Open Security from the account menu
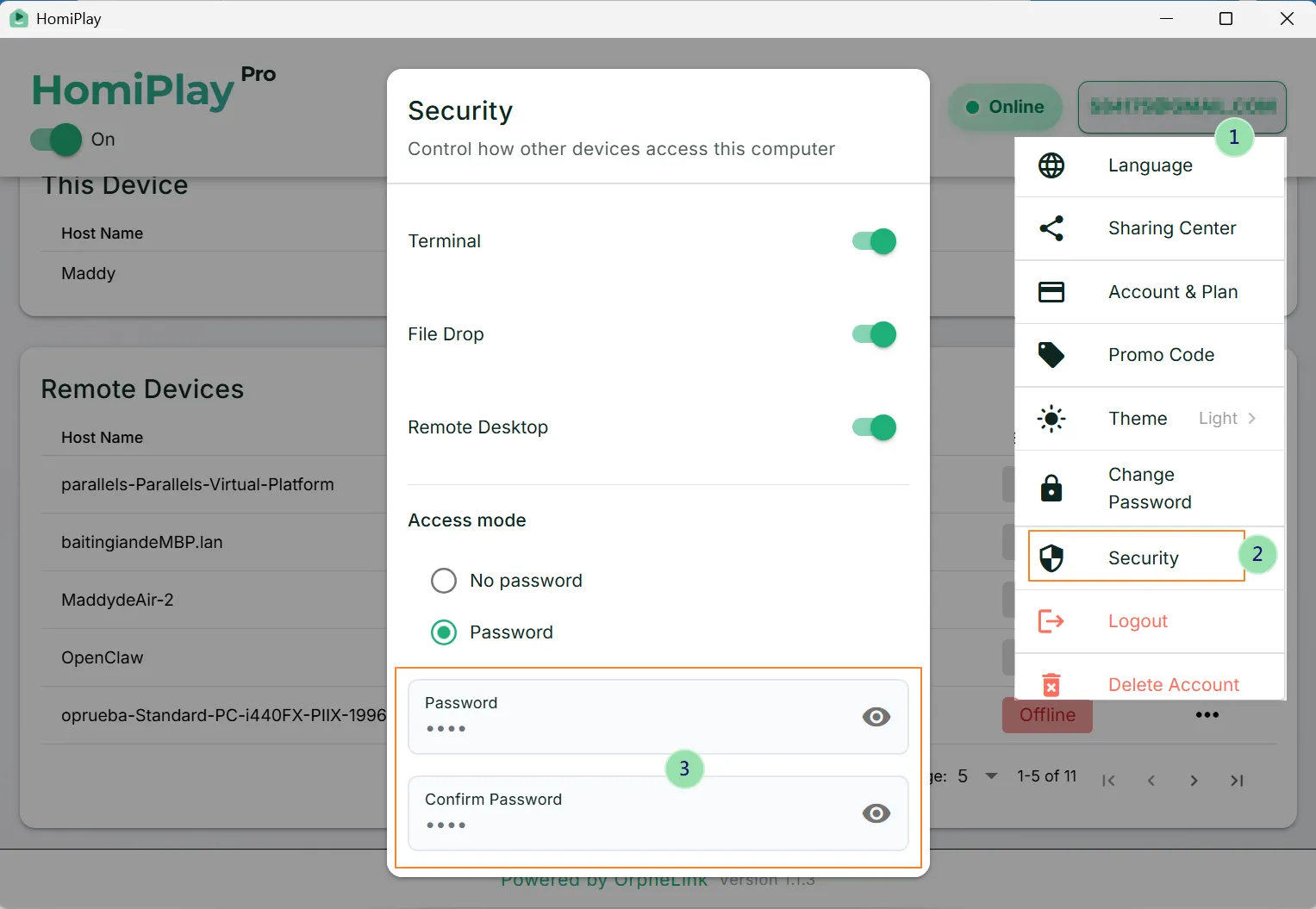Screen dimensions: 1316x909 coord(1150,558)
